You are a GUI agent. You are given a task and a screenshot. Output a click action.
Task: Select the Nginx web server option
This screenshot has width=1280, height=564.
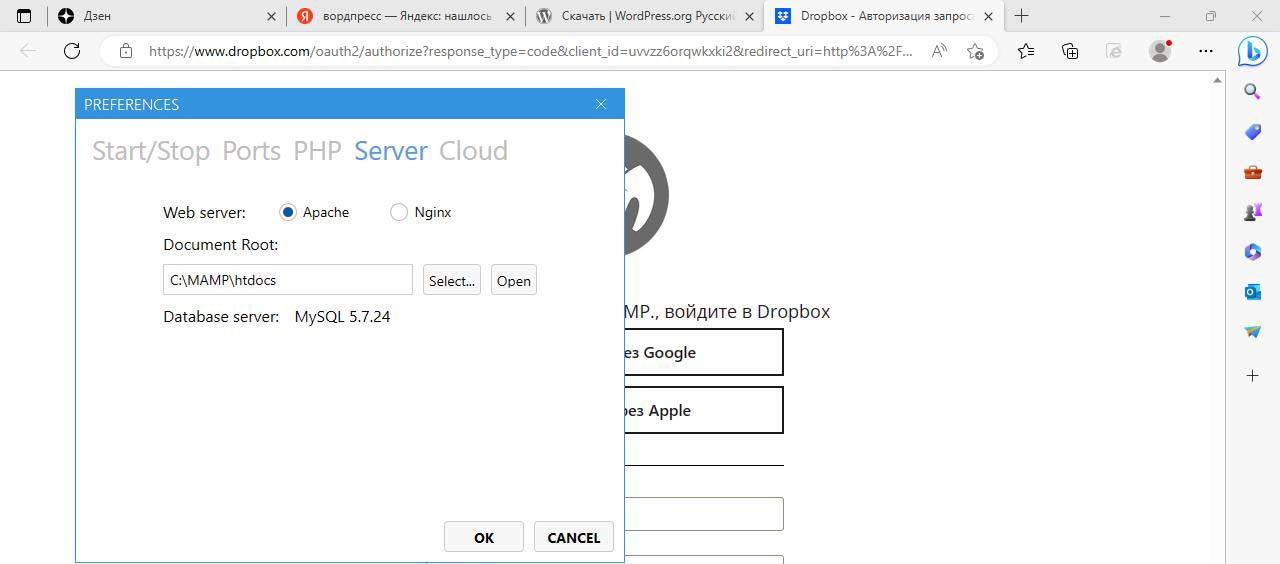click(x=399, y=212)
